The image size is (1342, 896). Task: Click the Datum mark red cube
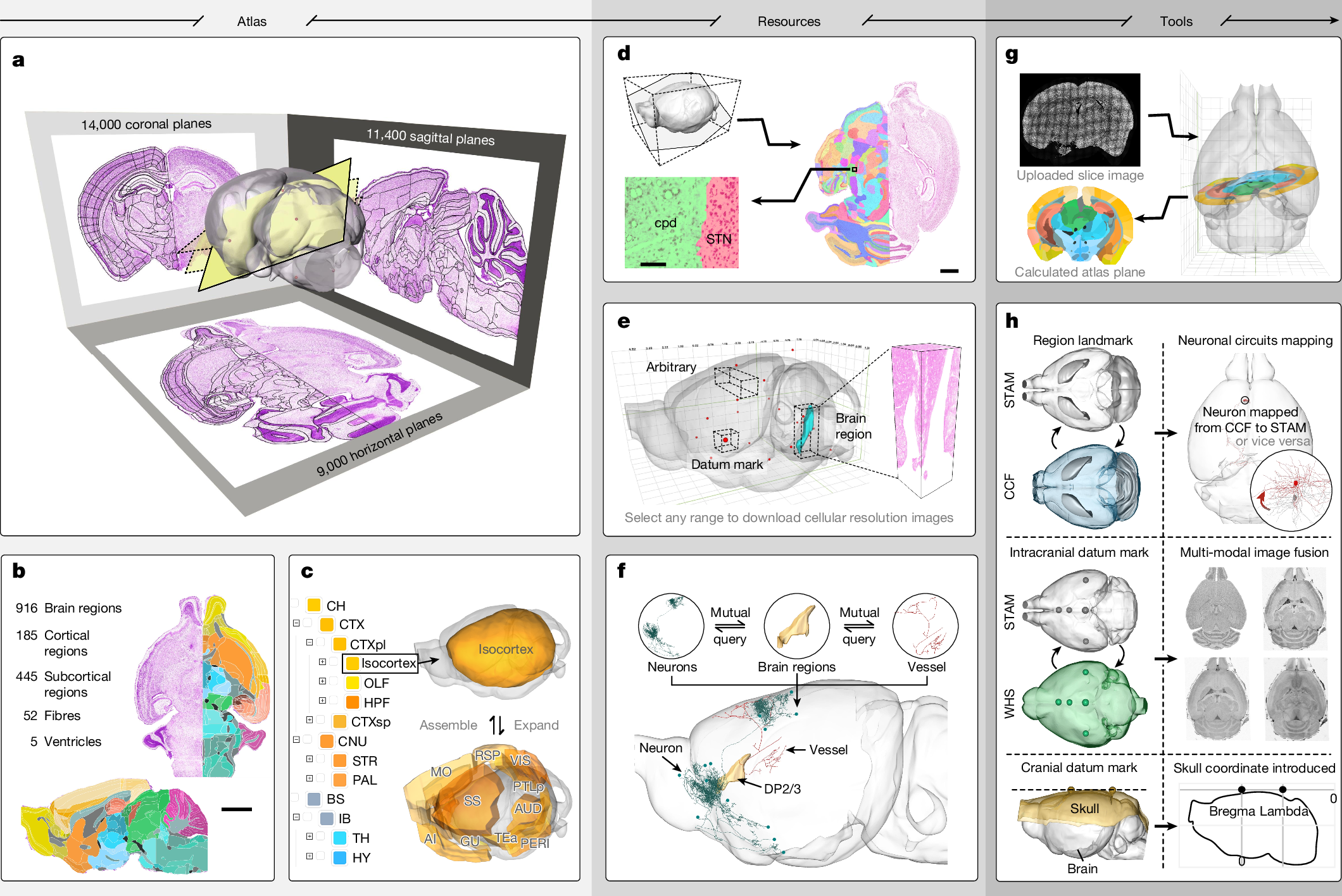point(725,440)
